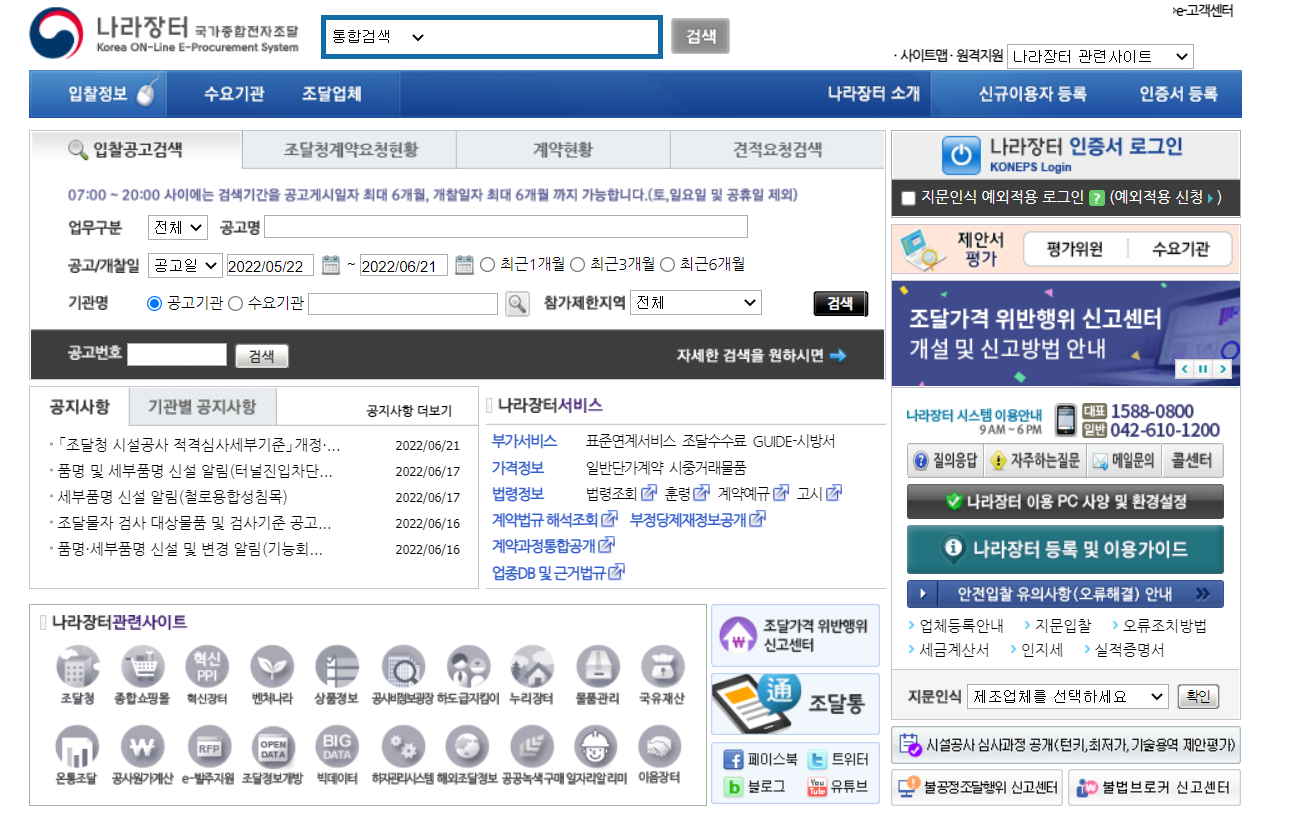Open the 공고일 date type dropdown
Image resolution: width=1290 pixels, height=819 pixels.
click(185, 265)
